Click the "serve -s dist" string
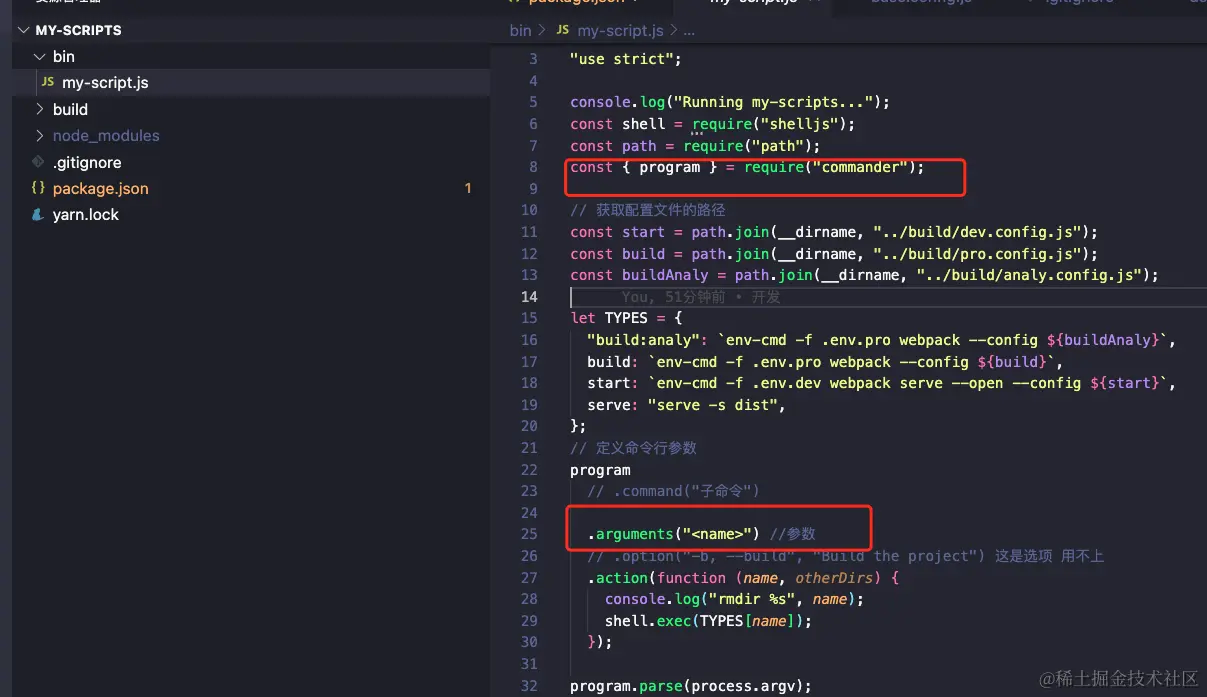 click(712, 405)
